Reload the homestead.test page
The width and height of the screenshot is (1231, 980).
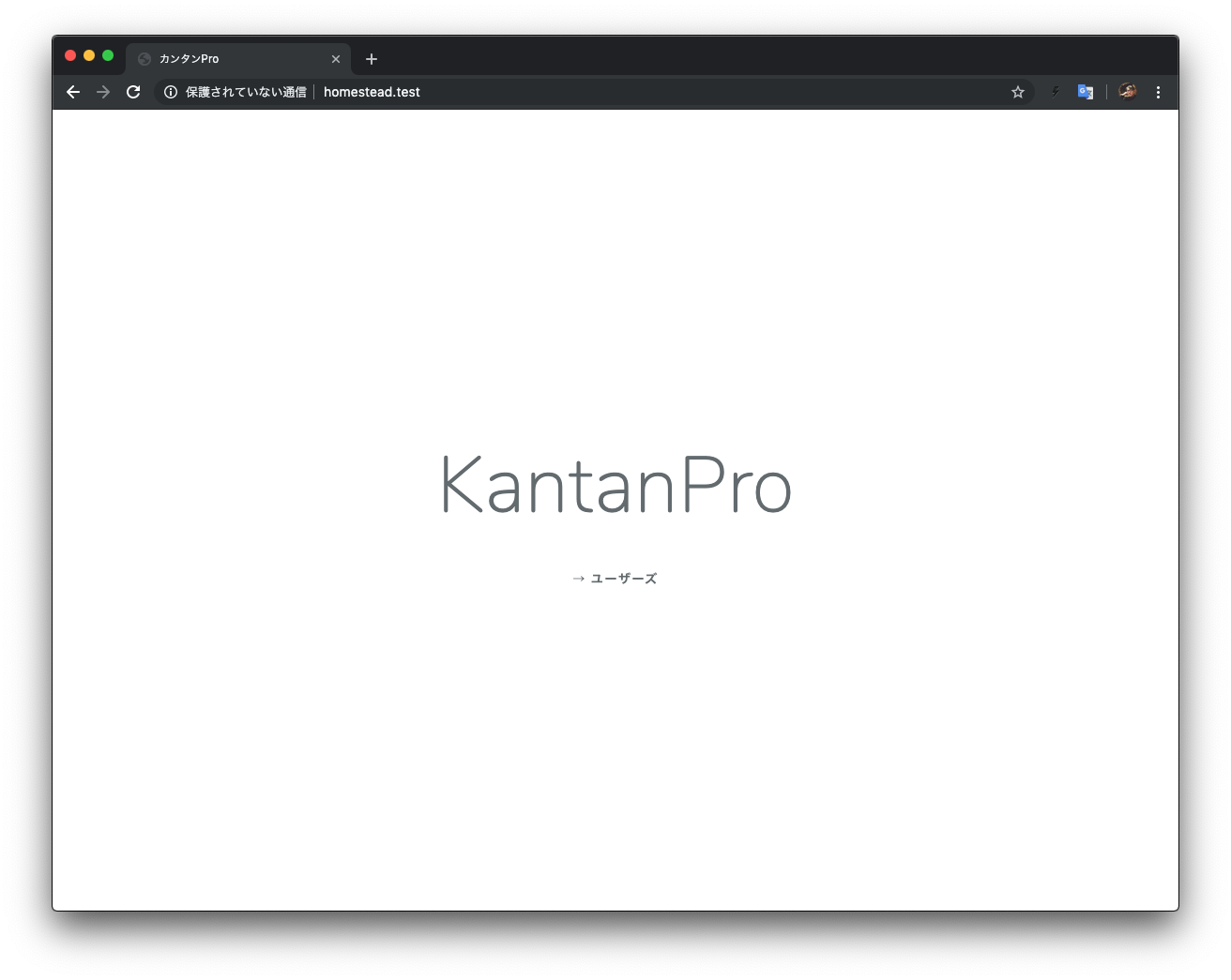pos(133,92)
